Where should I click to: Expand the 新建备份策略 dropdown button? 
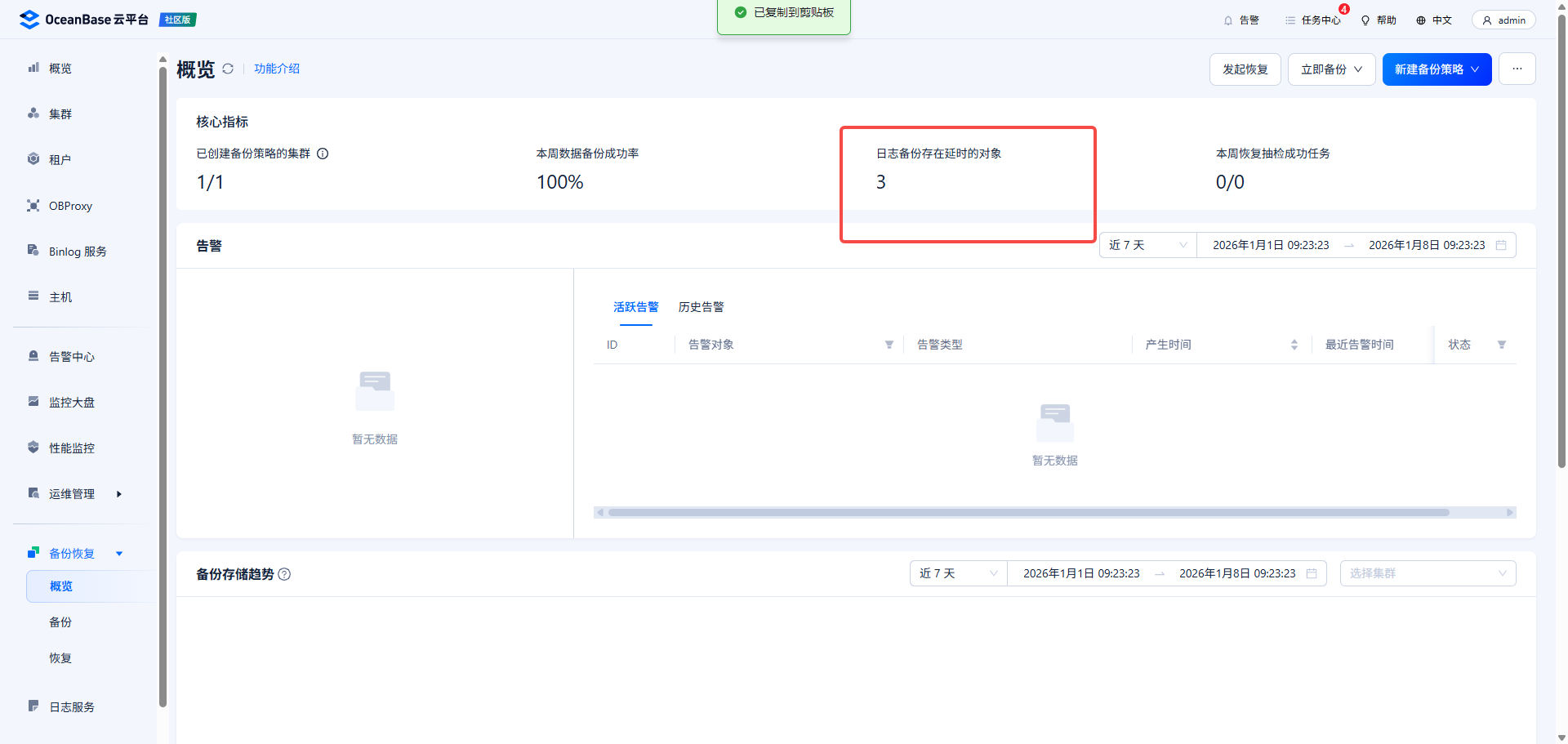[x=1437, y=69]
